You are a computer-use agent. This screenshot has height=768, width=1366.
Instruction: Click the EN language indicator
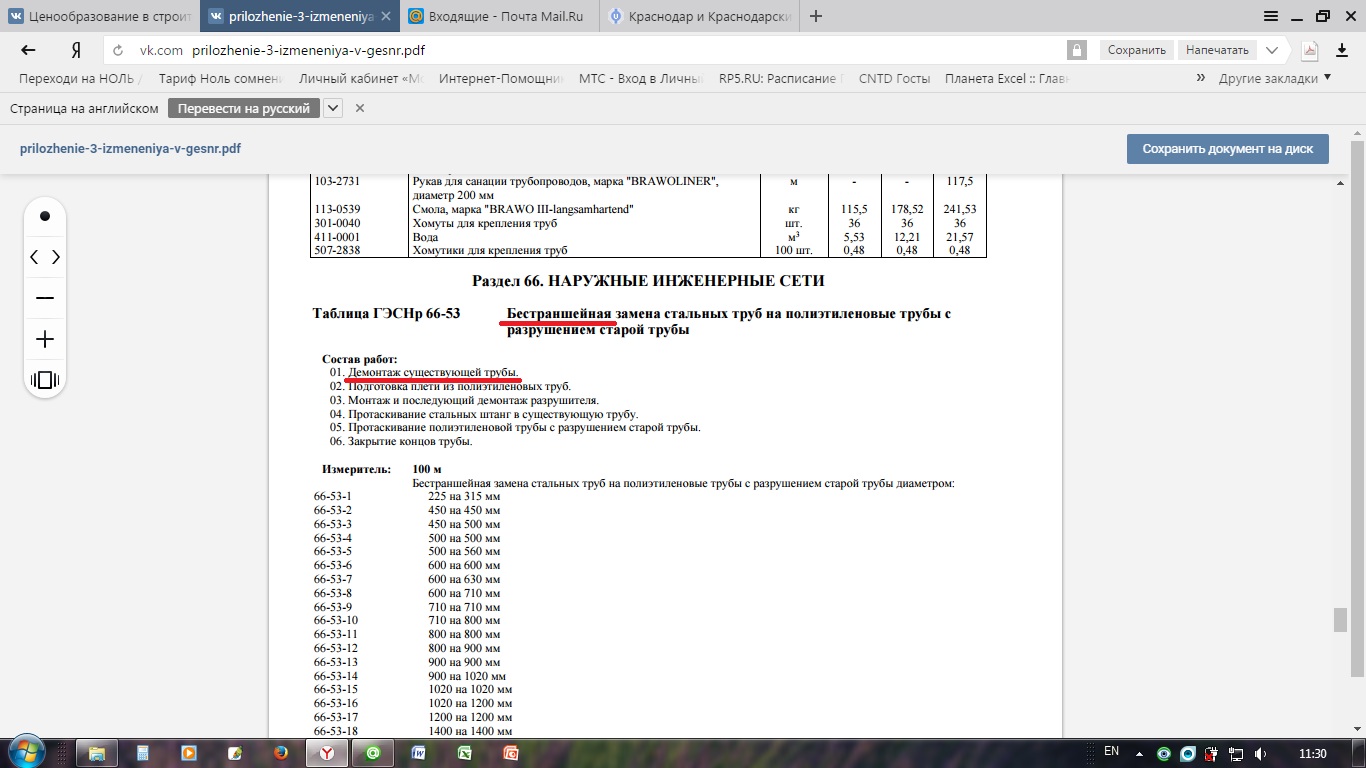[x=1112, y=752]
